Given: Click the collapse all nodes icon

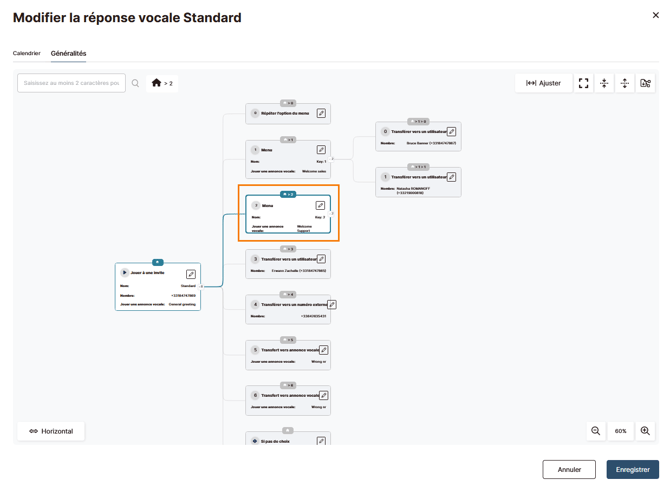Looking at the screenshot, I should point(604,83).
